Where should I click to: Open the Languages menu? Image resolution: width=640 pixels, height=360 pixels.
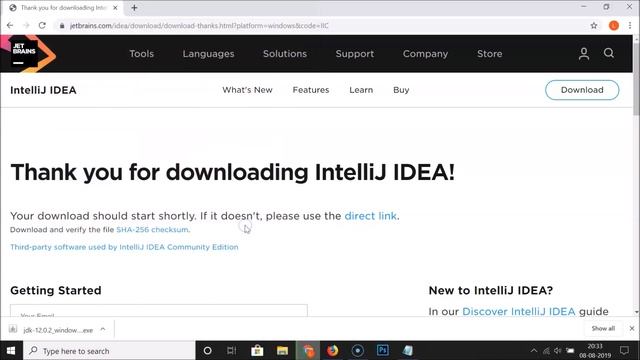(x=208, y=54)
